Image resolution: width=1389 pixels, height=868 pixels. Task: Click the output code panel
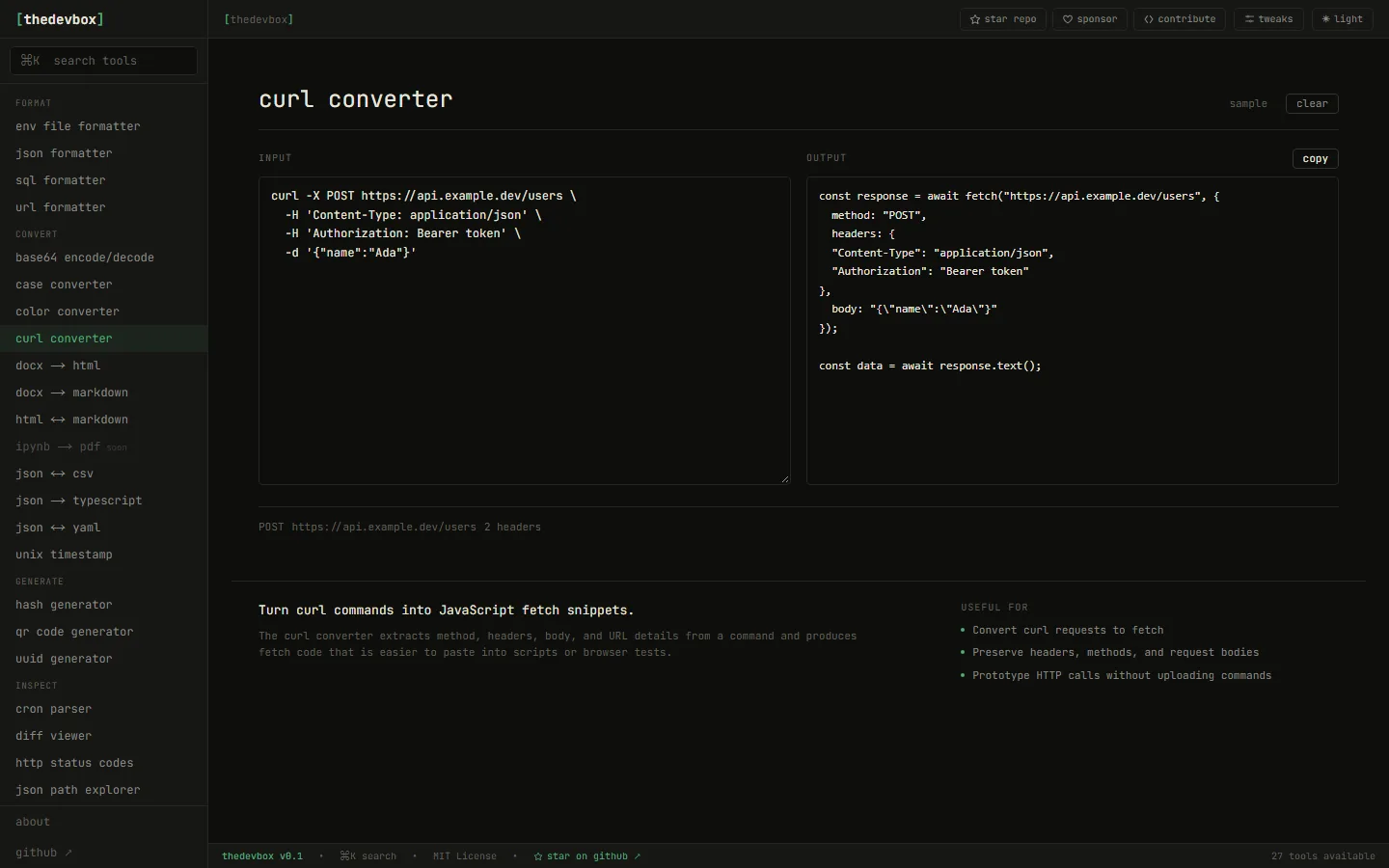click(x=1072, y=330)
